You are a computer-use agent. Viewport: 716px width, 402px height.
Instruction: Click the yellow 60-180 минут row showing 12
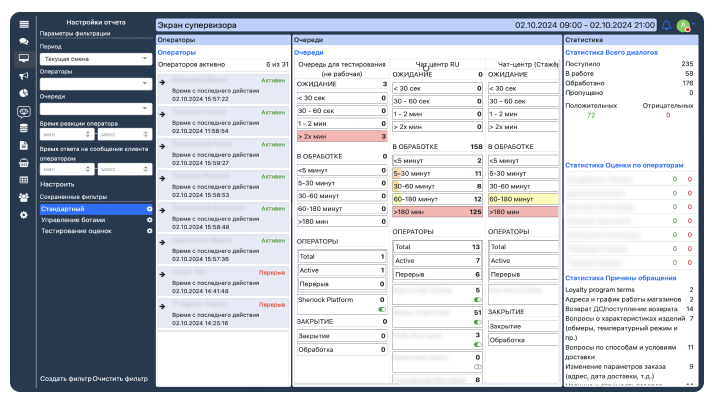point(437,199)
